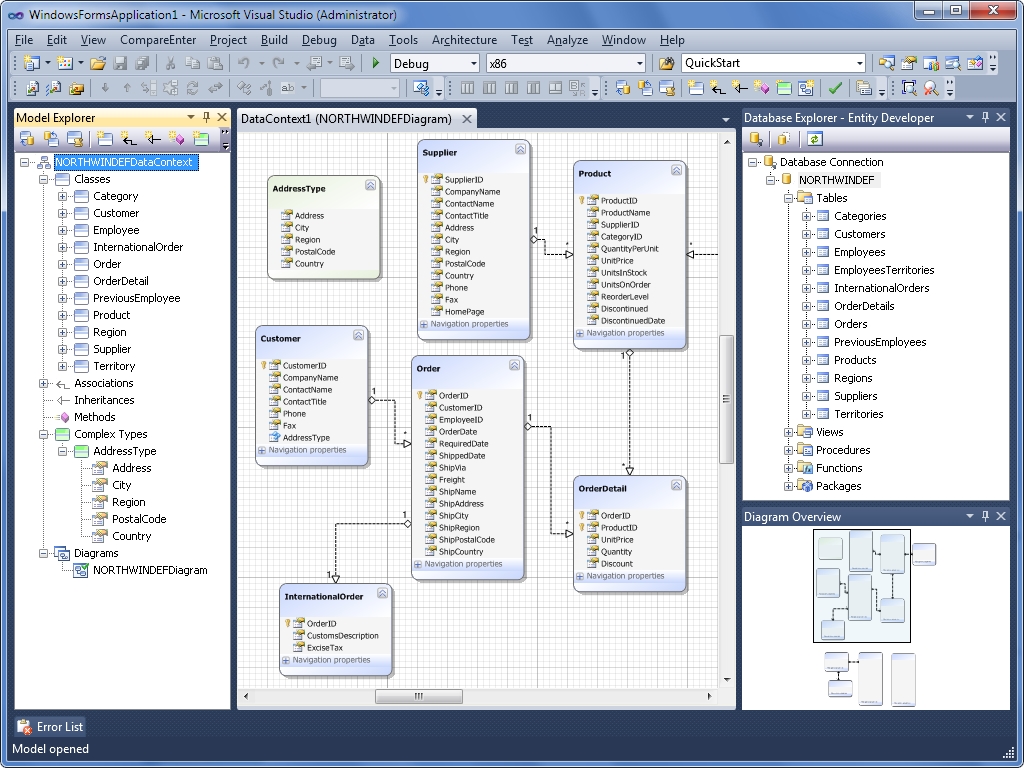The image size is (1024, 768).
Task: Expand Navigation properties in Supplier entity
Action: pos(424,324)
